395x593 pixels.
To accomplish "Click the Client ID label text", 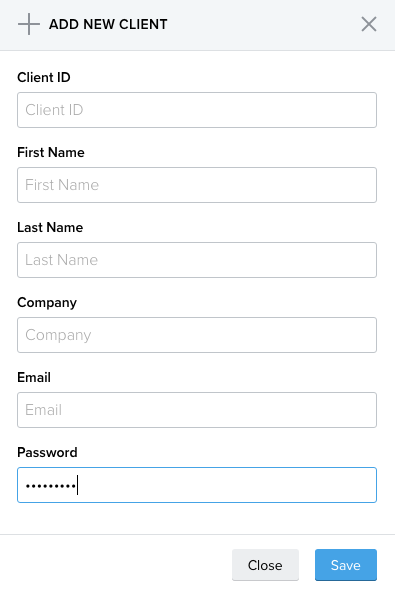I will click(x=44, y=77).
